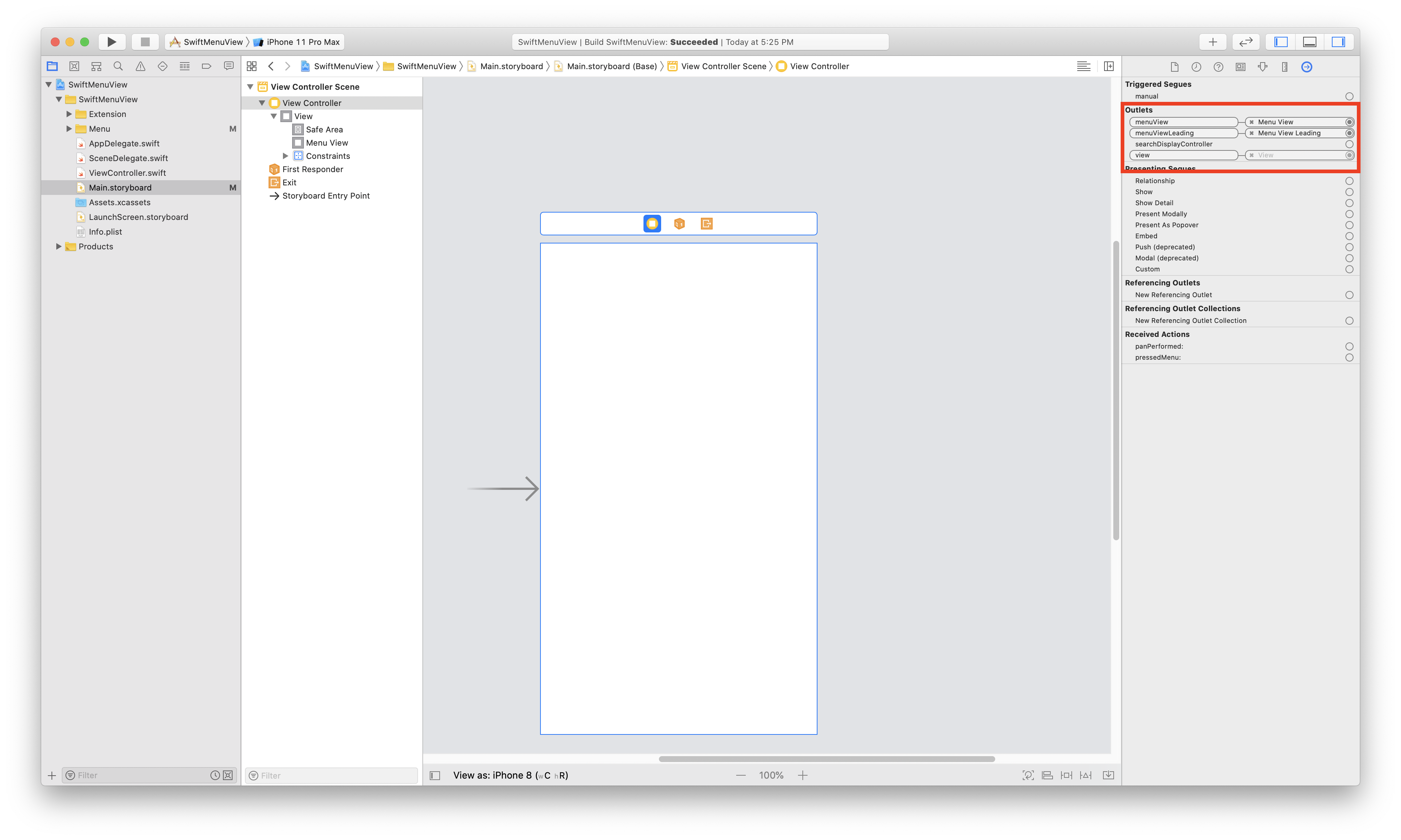Open the Library plus button

tap(1213, 42)
